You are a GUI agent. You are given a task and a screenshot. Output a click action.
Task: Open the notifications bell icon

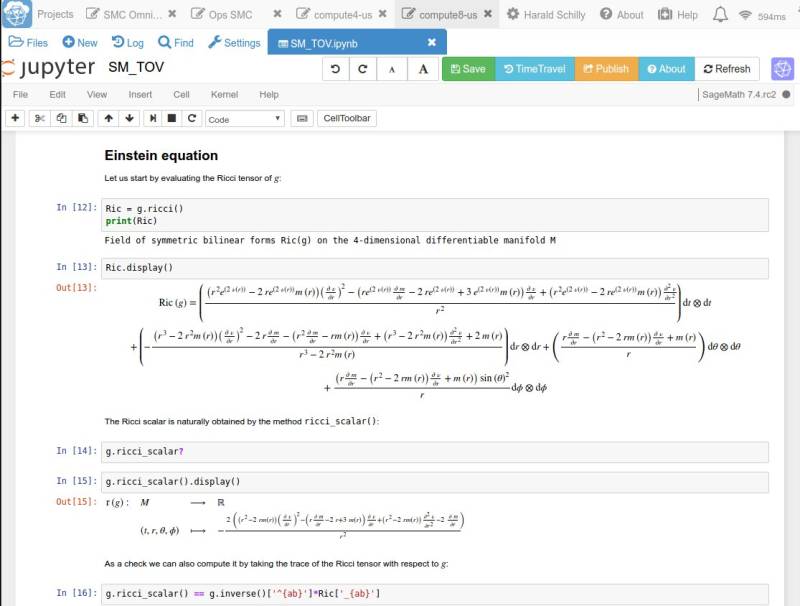722,14
